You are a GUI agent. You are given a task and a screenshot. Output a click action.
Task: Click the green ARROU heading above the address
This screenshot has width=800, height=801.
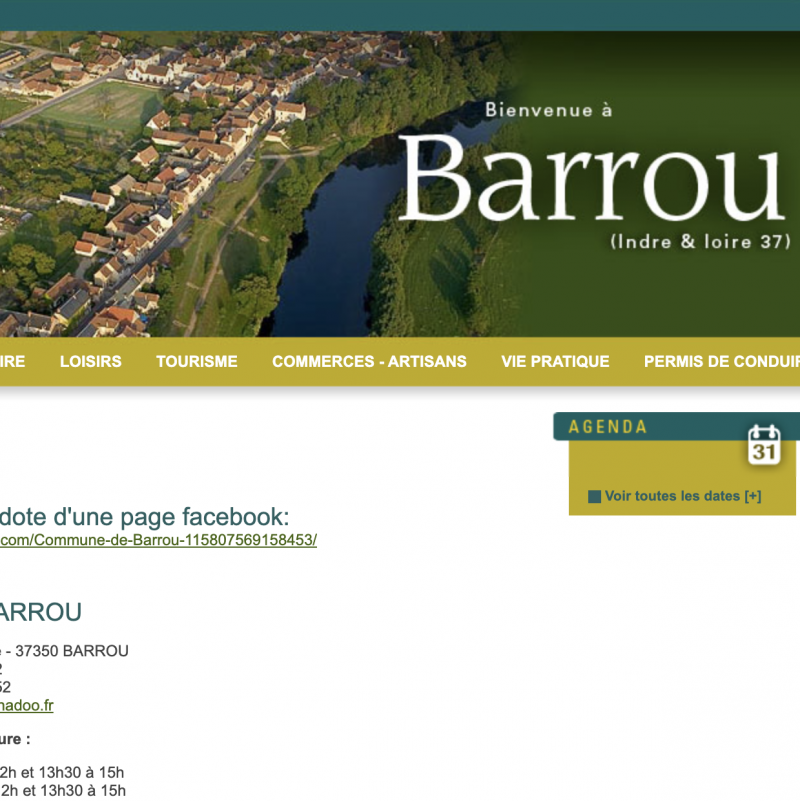(x=41, y=612)
